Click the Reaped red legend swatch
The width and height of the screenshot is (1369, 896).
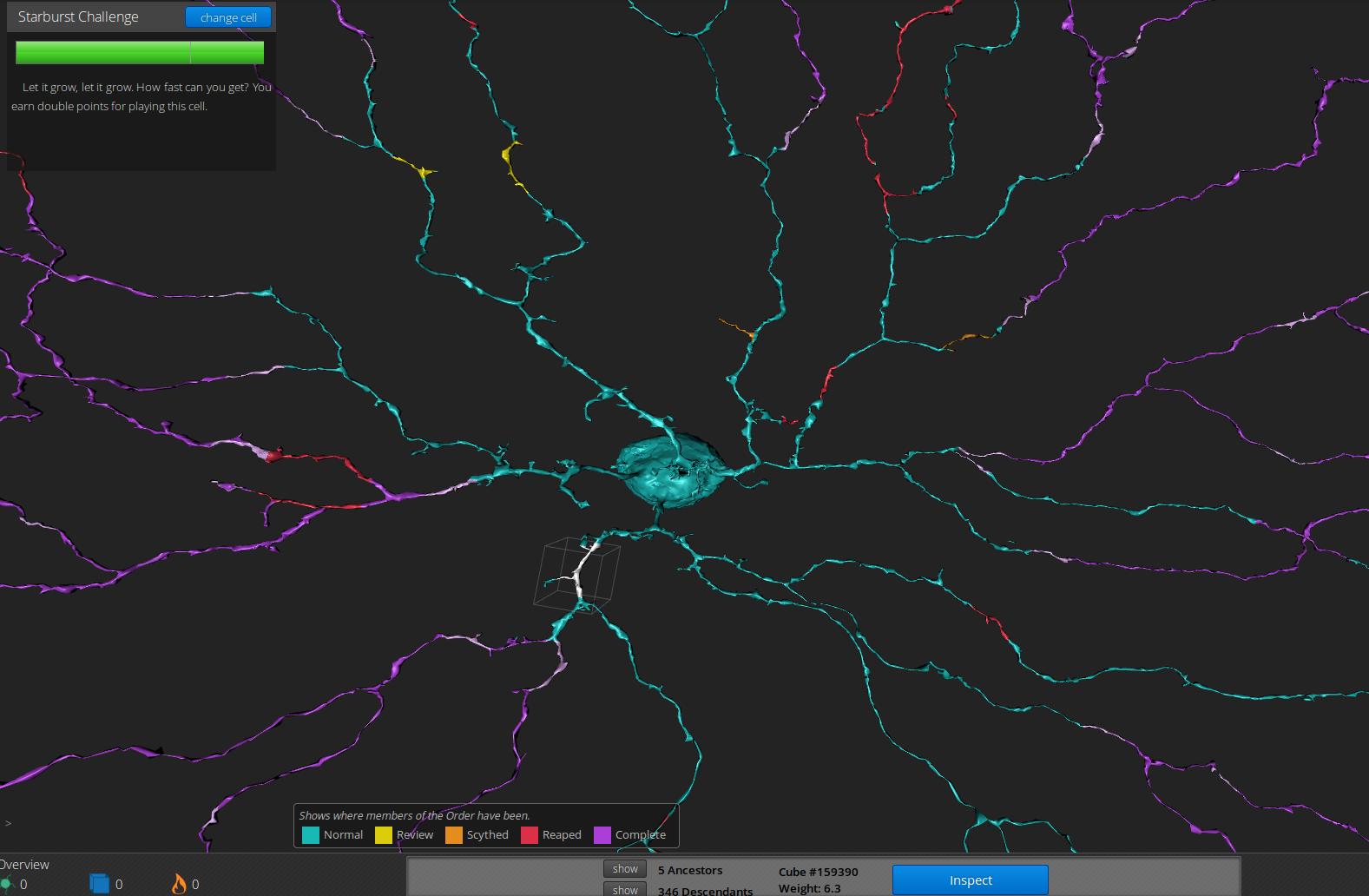pyautogui.click(x=530, y=835)
